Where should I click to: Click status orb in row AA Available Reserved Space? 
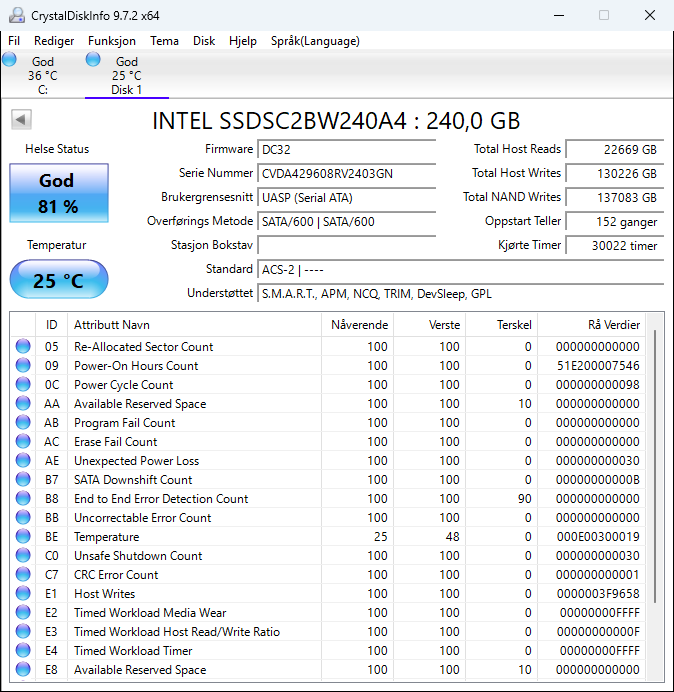click(23, 403)
